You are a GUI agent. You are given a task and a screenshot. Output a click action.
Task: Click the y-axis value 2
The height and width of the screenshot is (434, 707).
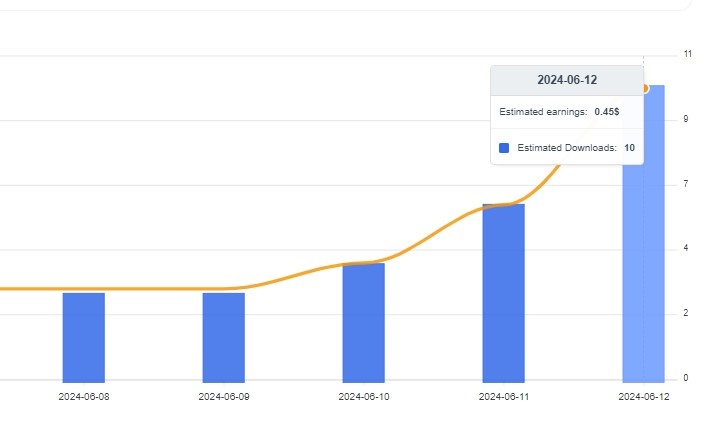coord(686,313)
